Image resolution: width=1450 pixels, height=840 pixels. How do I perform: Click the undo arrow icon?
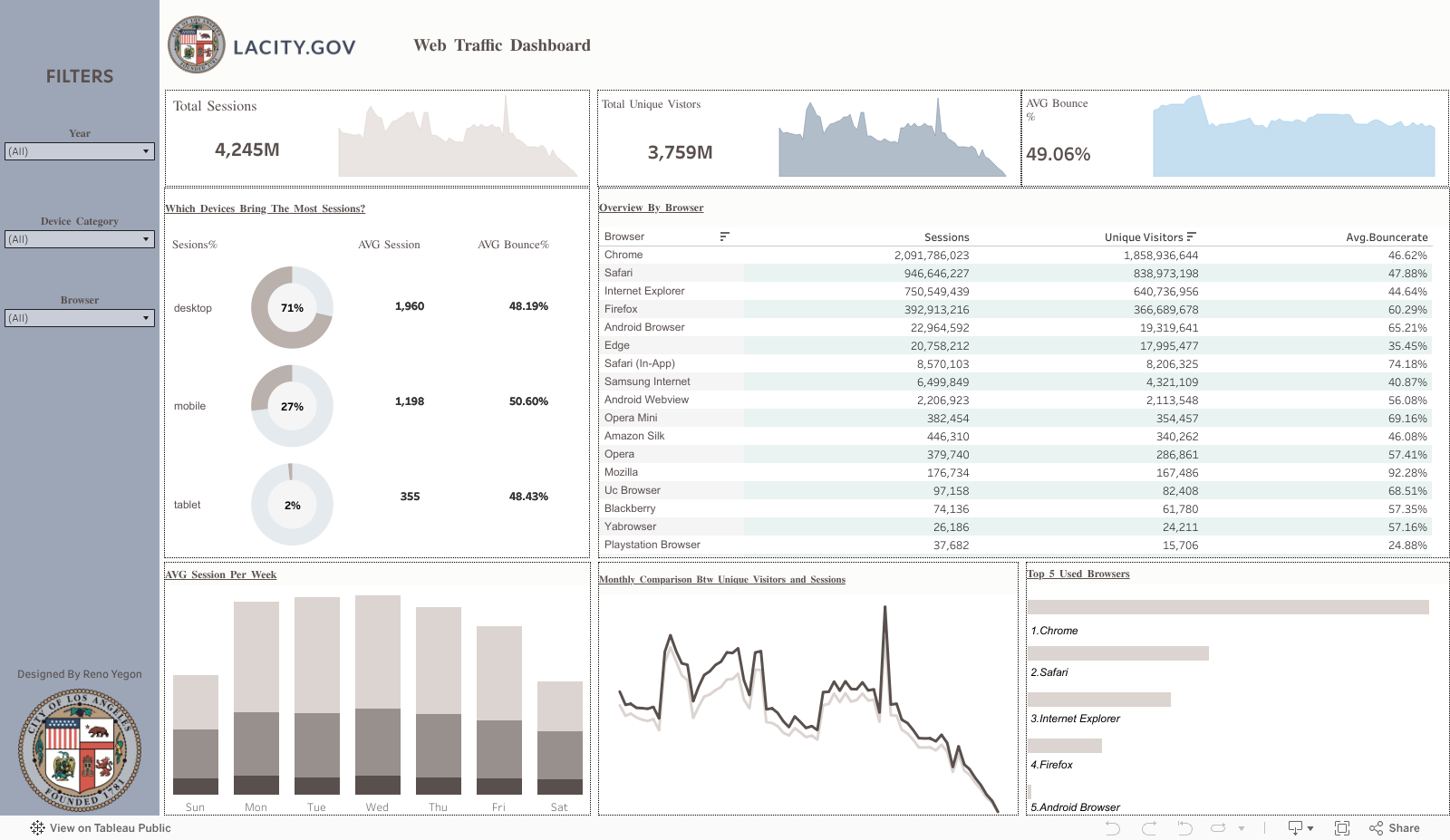coord(1113,828)
